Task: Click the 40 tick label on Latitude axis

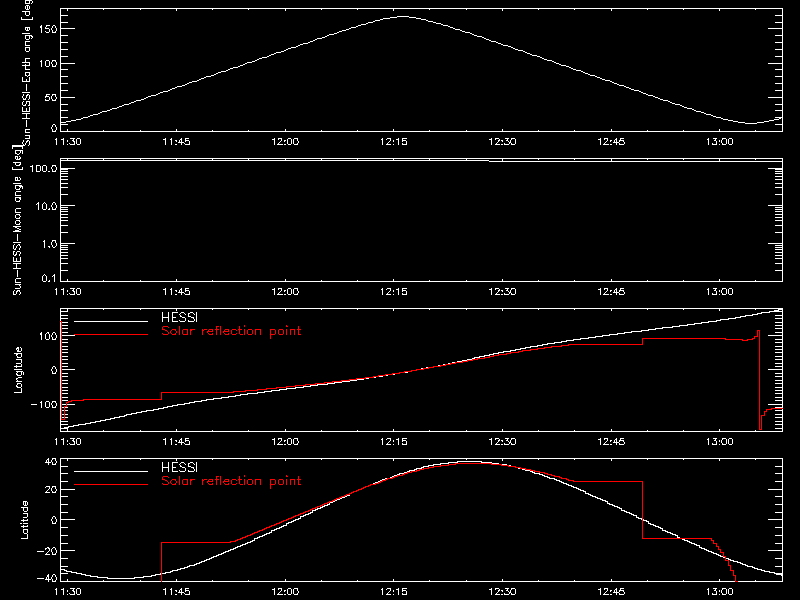Action: (x=51, y=462)
